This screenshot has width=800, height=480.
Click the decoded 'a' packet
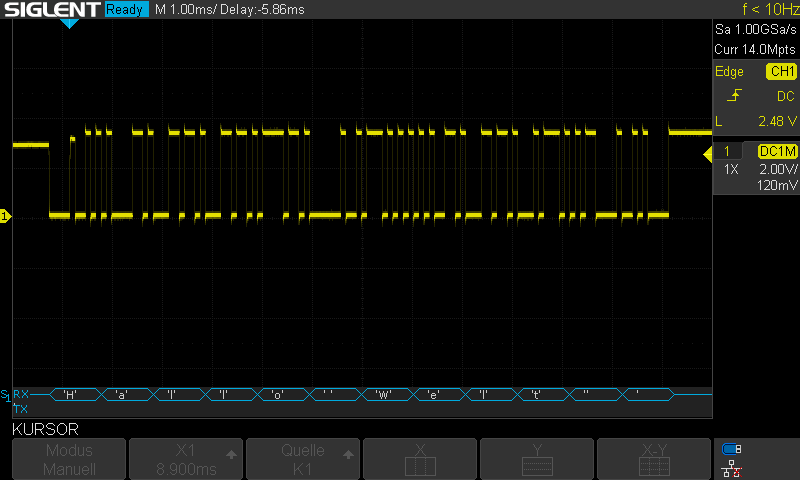click(128, 394)
